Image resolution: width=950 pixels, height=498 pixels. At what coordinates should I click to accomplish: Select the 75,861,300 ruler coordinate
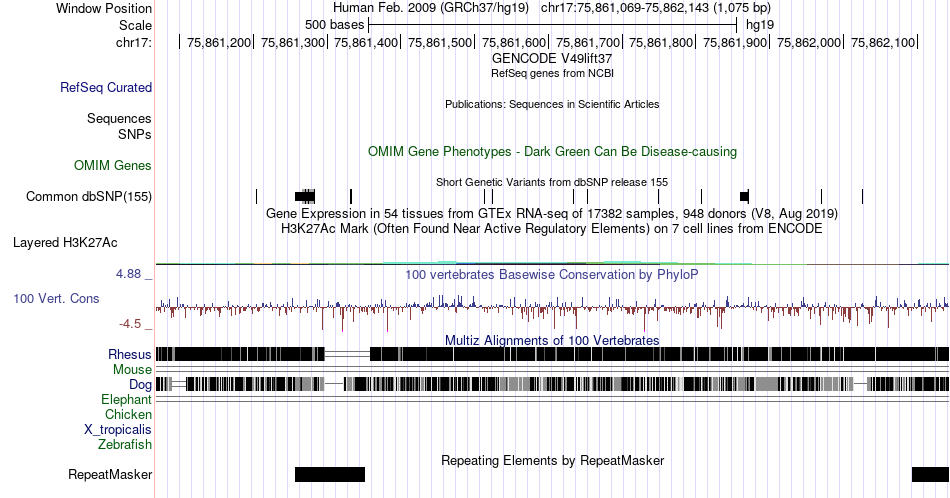click(x=293, y=42)
